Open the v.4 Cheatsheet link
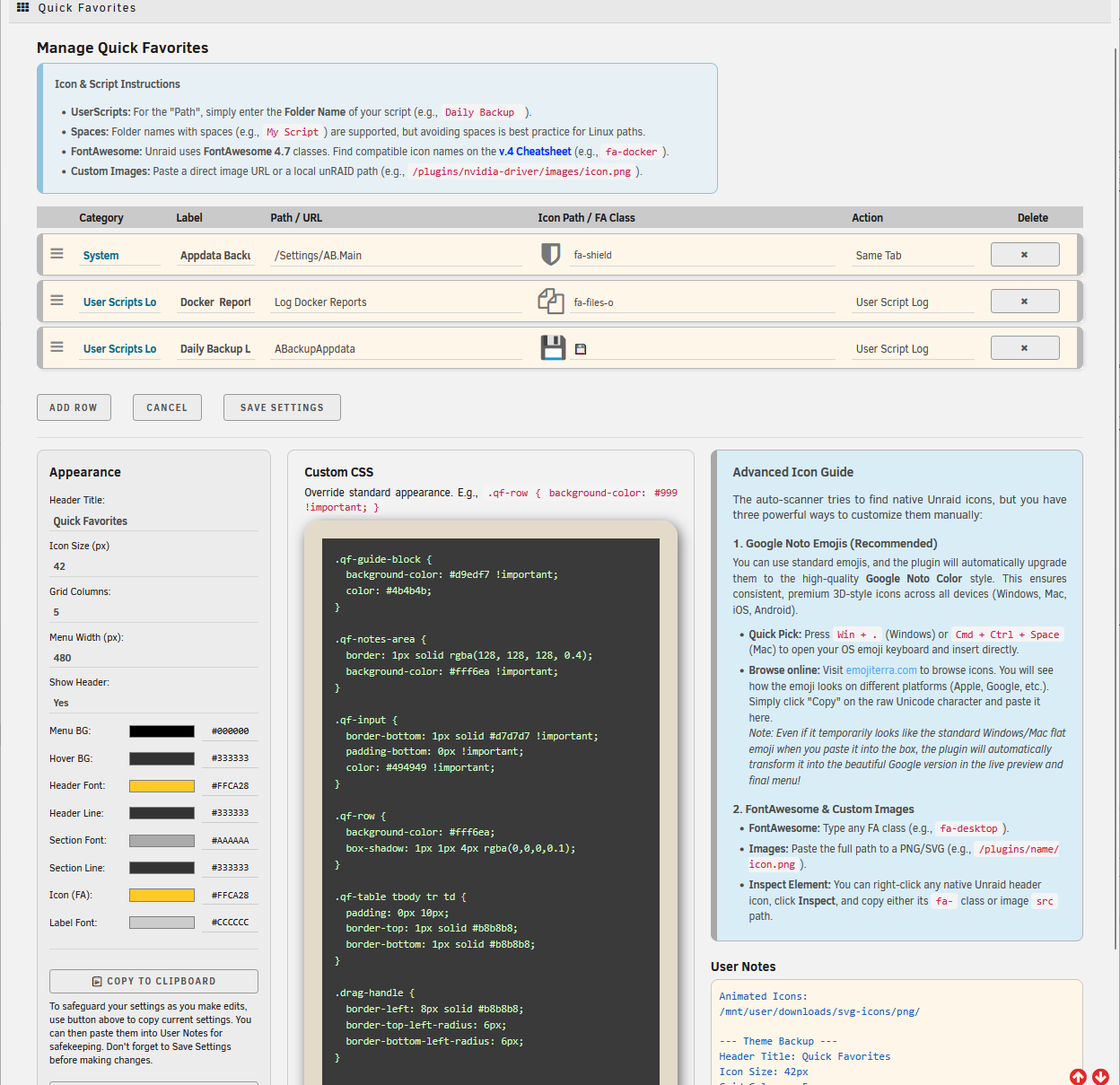Viewport: 1120px width, 1085px height. [x=535, y=152]
